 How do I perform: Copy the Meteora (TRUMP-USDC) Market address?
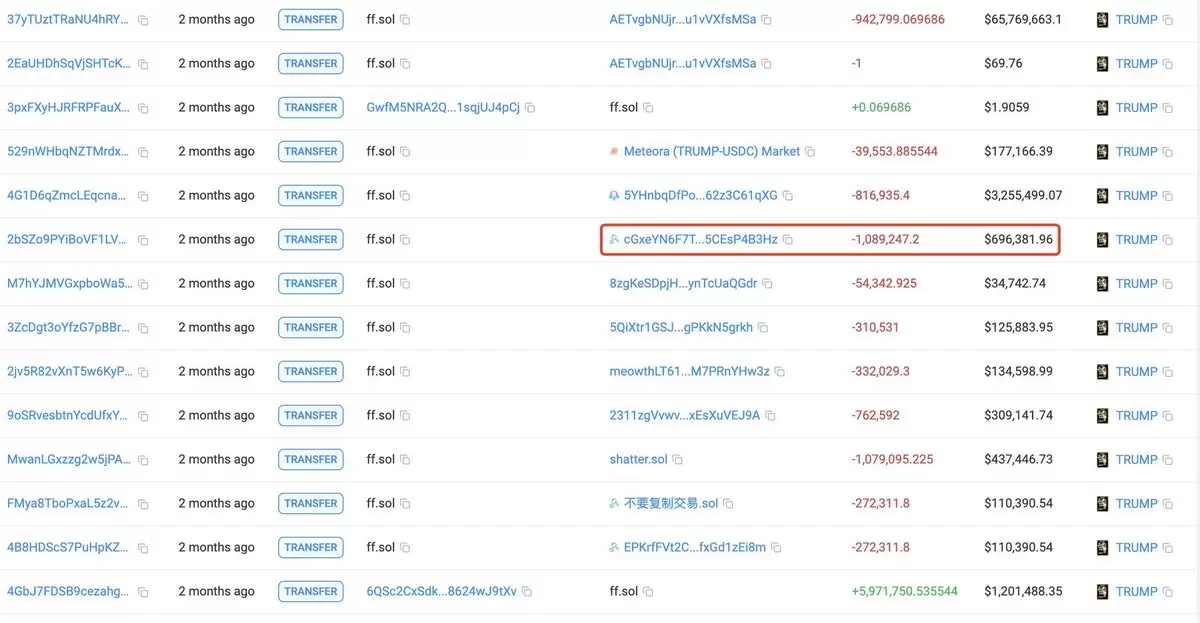(x=810, y=152)
